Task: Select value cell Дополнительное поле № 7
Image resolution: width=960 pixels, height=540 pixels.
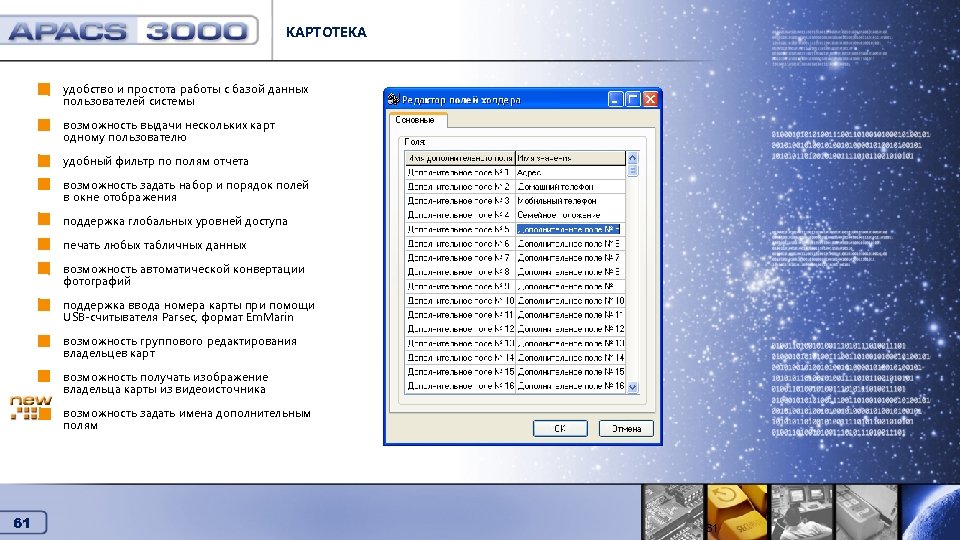Action: pyautogui.click(x=570, y=258)
